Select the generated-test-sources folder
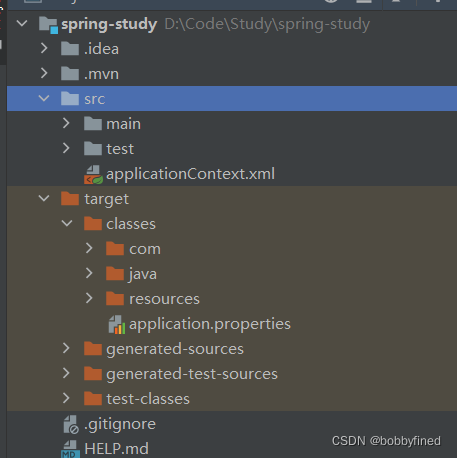The height and width of the screenshot is (458, 457). tap(192, 374)
